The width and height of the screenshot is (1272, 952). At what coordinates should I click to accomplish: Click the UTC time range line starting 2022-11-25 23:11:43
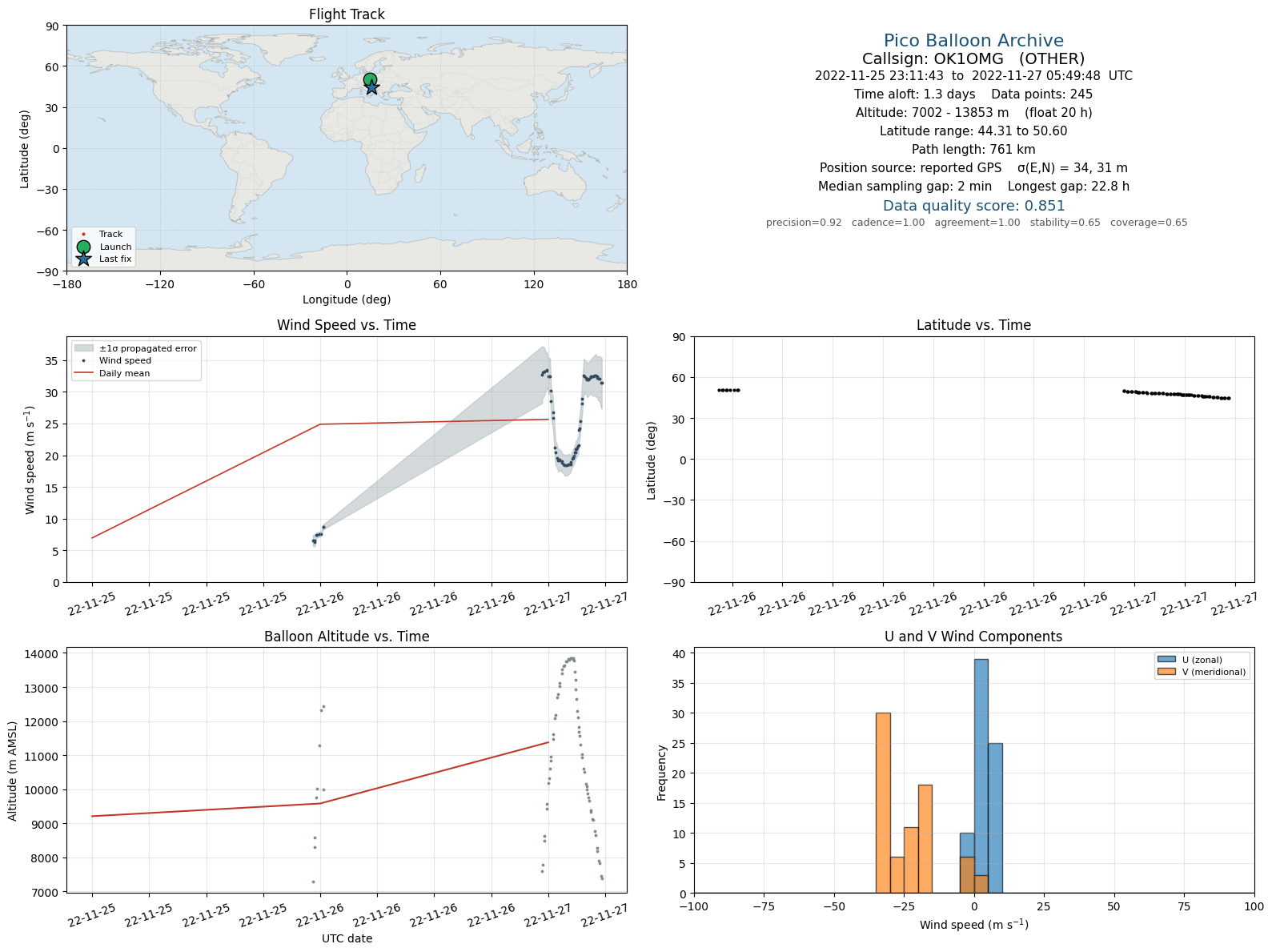click(x=973, y=76)
